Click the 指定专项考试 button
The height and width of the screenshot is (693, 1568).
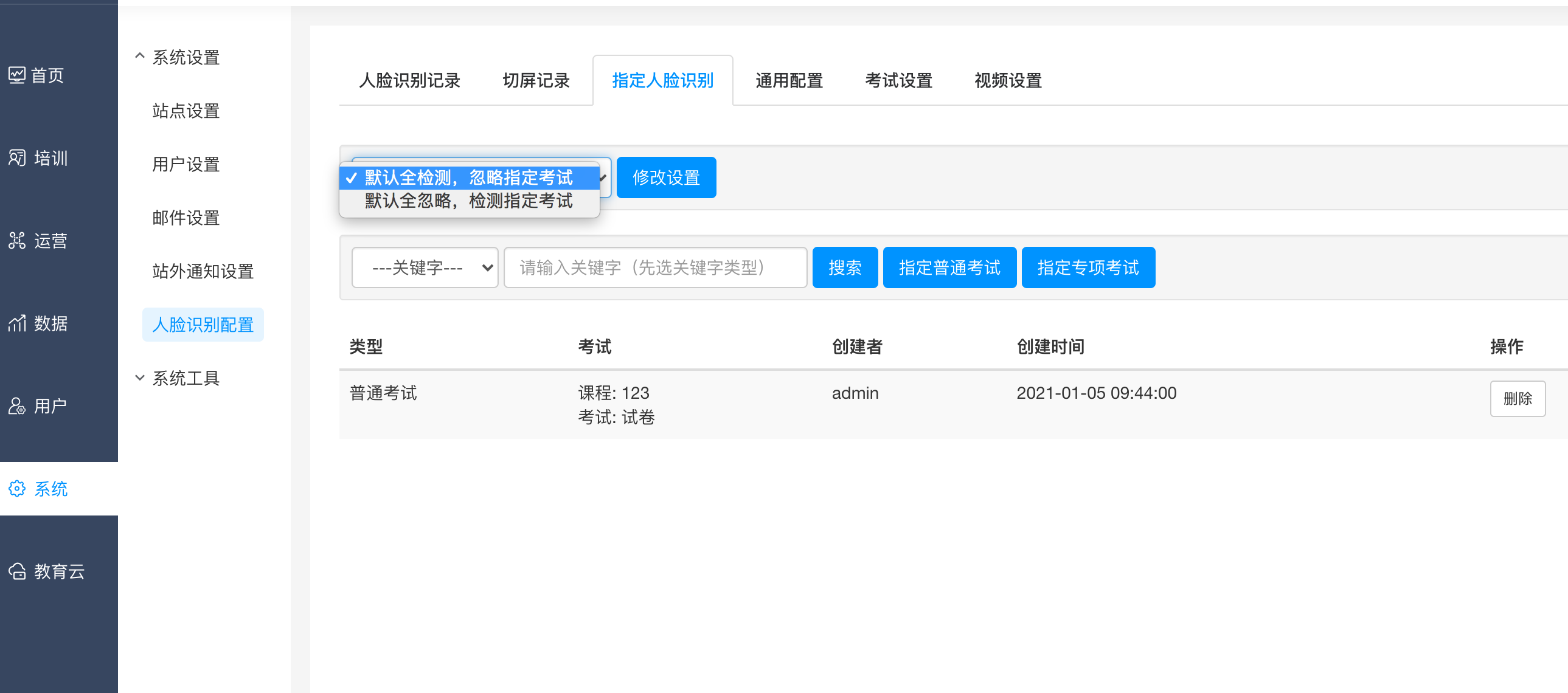tap(1087, 267)
